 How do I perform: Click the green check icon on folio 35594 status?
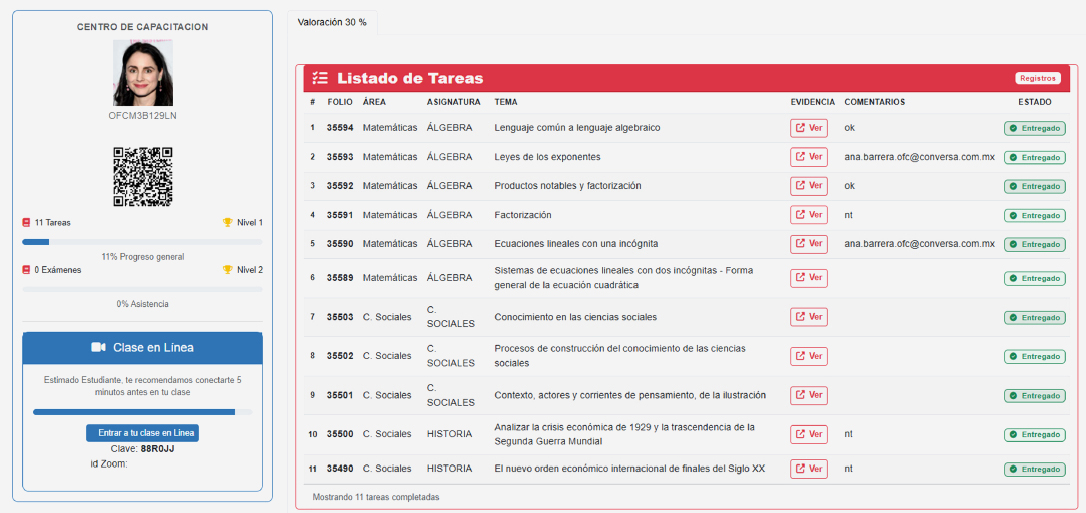coord(1013,129)
